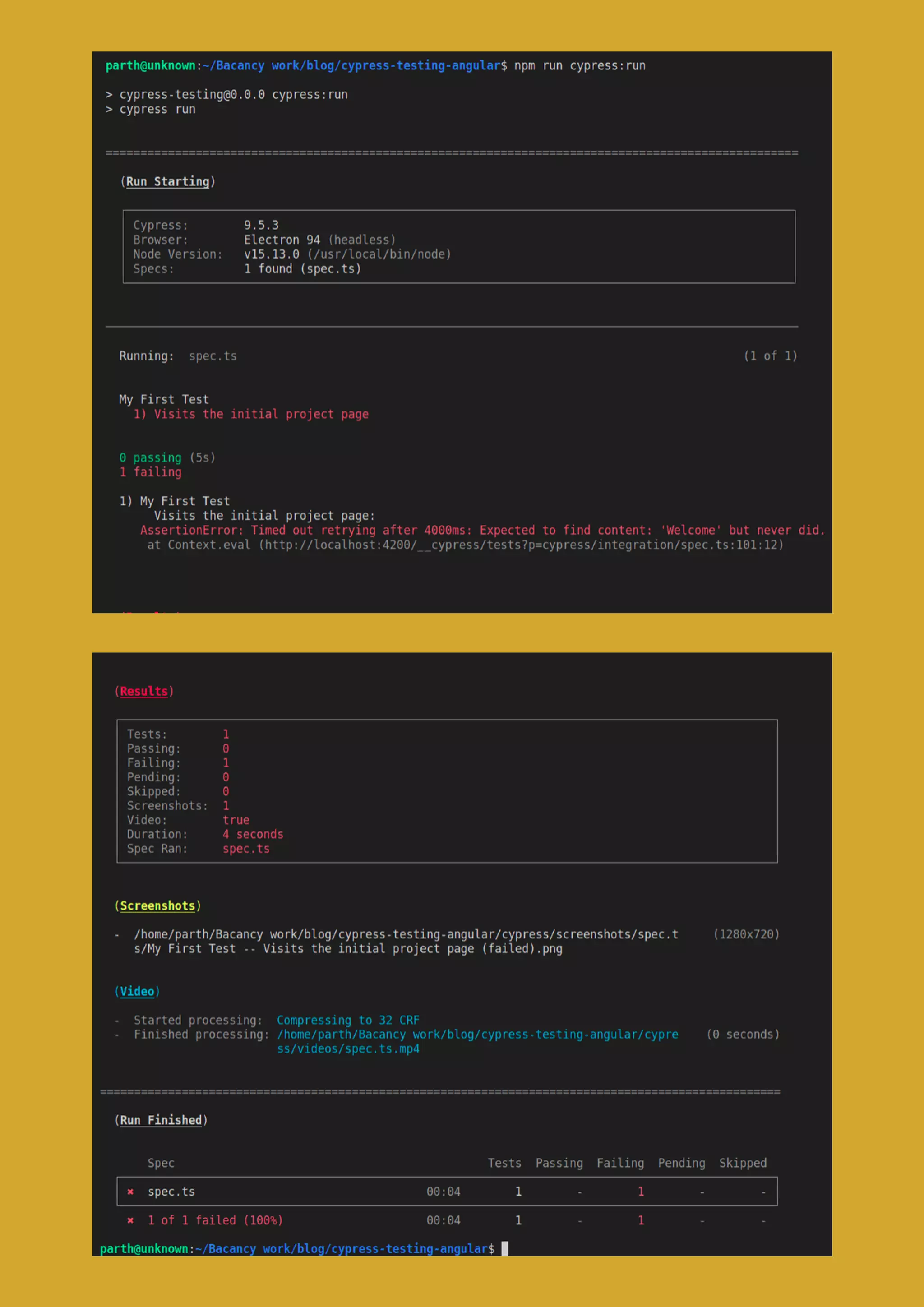Click the 'Electron 94' browser value
This screenshot has height=1307, width=924.
pos(282,240)
